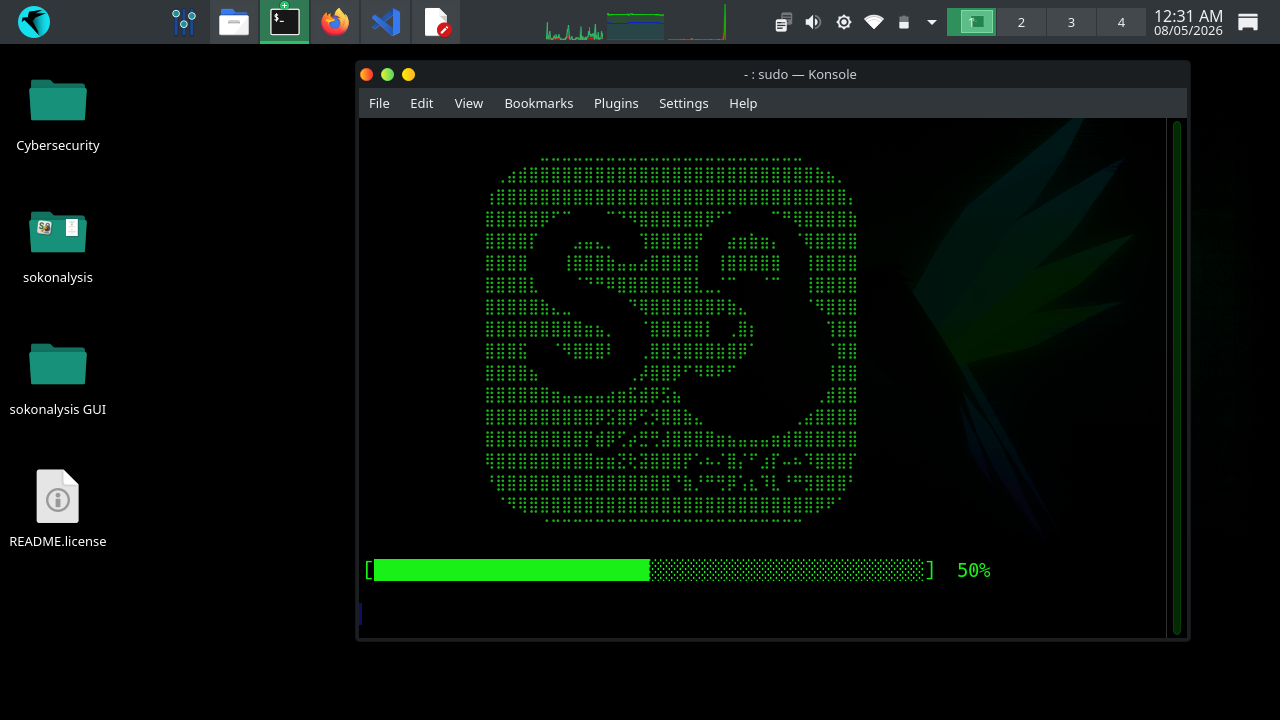Click the Konsole terminal icon in the panel
Image resolution: width=1280 pixels, height=720 pixels.
285,22
